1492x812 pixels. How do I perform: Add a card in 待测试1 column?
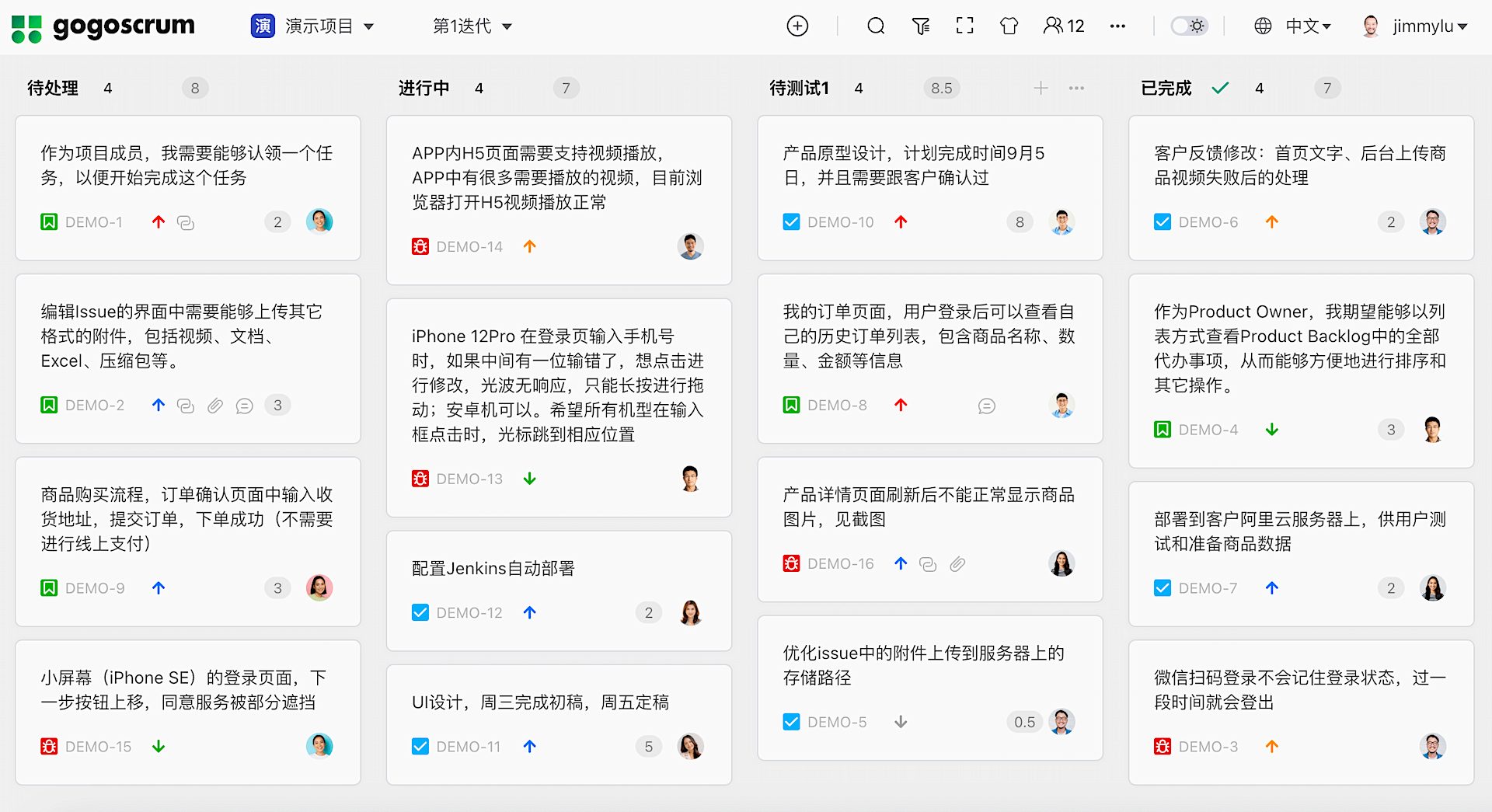[1041, 88]
